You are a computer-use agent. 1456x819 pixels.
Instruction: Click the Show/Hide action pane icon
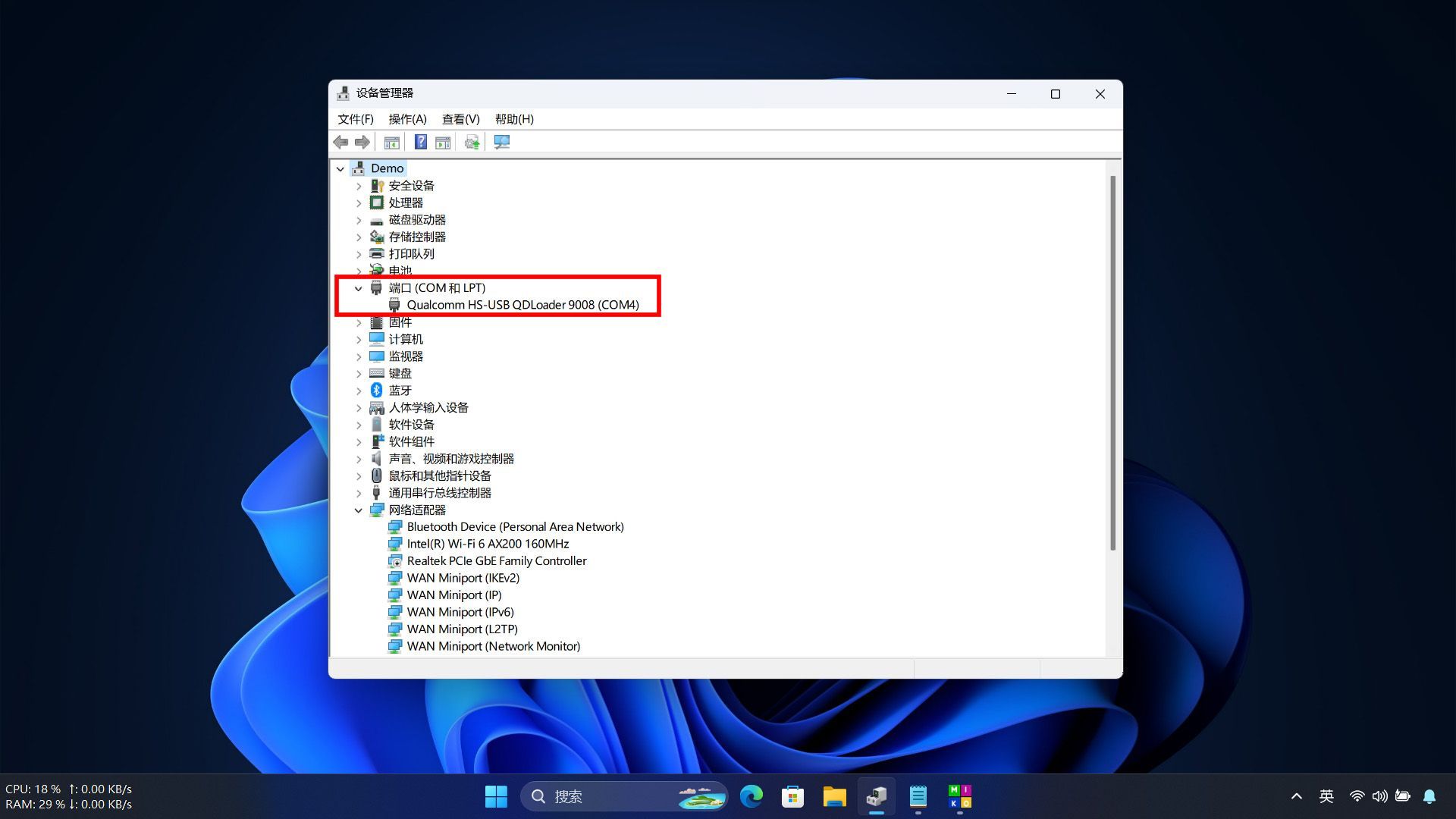(443, 142)
